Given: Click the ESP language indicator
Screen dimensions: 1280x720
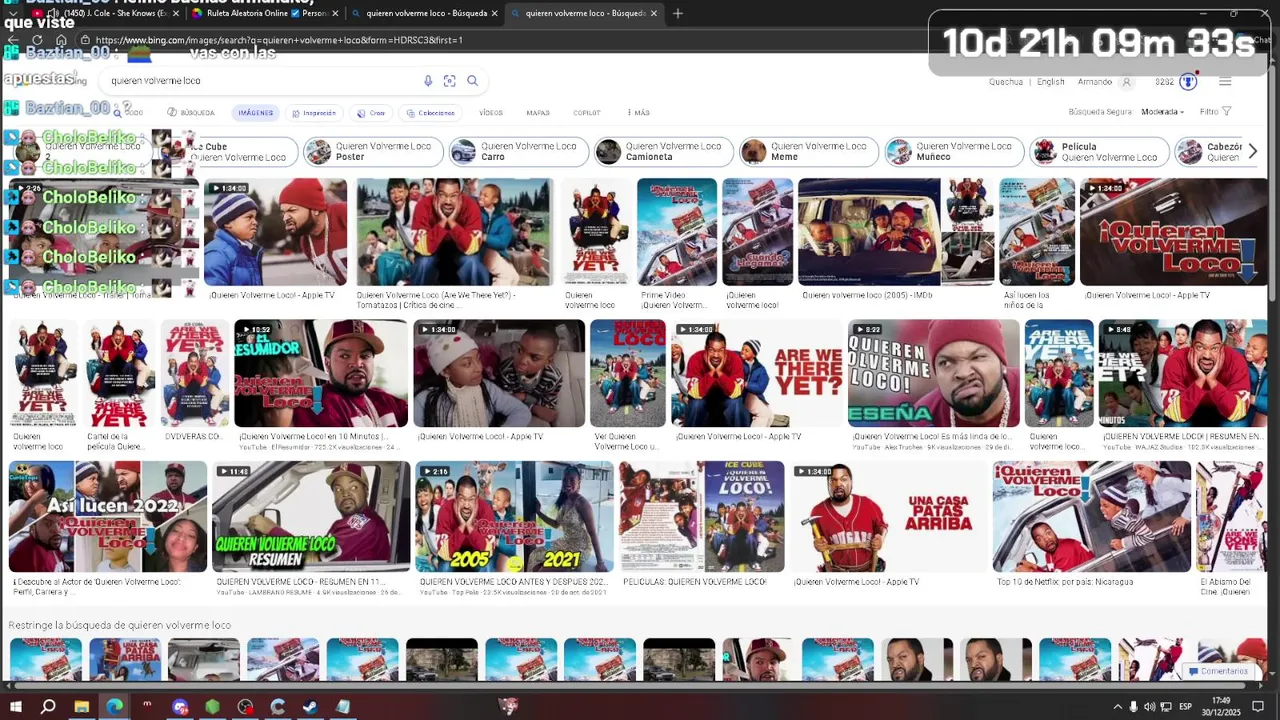Looking at the screenshot, I should pos(1185,707).
